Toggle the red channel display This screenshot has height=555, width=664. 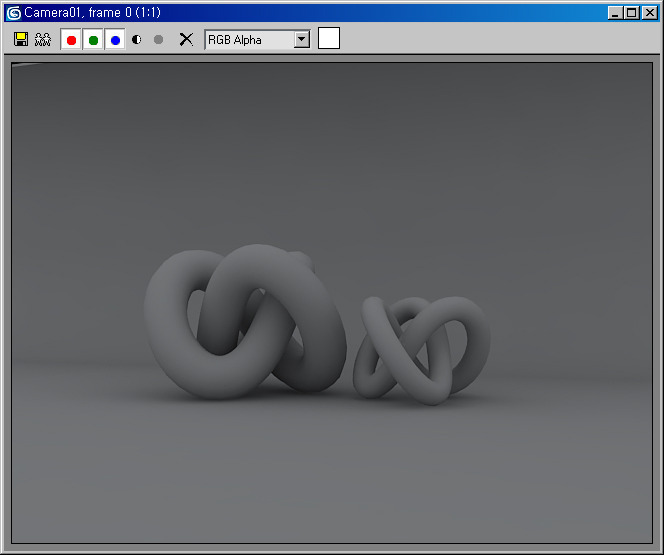pyautogui.click(x=71, y=40)
